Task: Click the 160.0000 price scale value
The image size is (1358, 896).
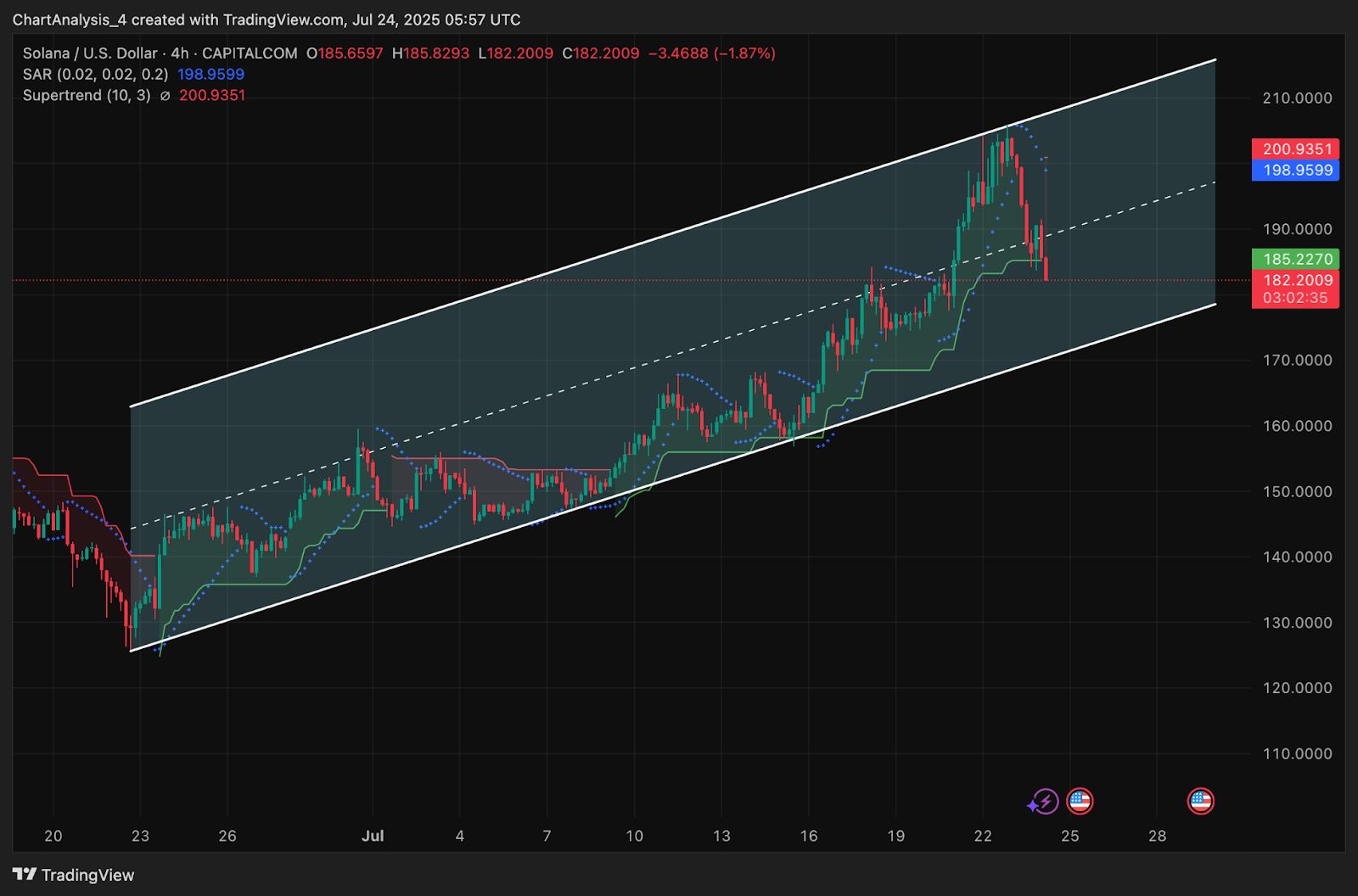Action: pos(1297,426)
